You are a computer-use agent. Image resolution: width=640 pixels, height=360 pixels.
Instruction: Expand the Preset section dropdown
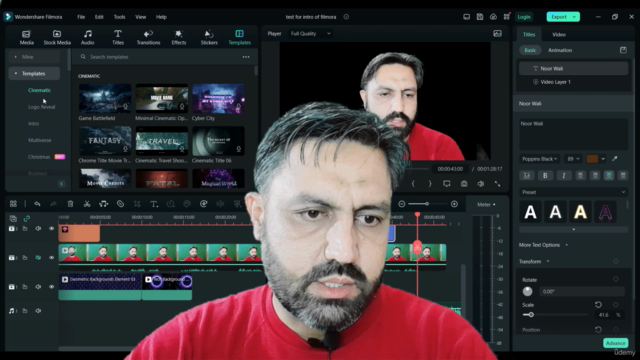pyautogui.click(x=573, y=192)
